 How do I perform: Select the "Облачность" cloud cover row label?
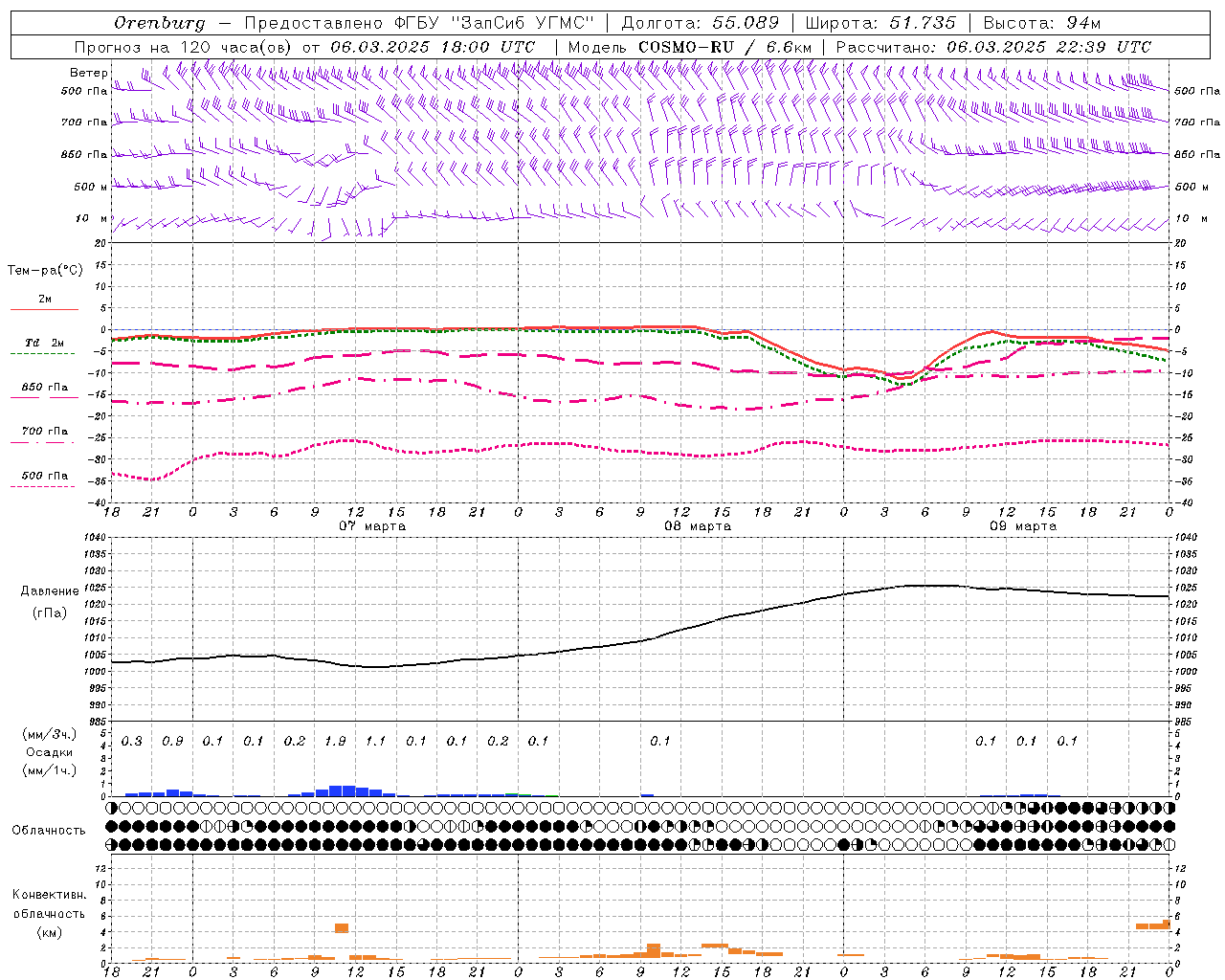pyautogui.click(x=49, y=830)
